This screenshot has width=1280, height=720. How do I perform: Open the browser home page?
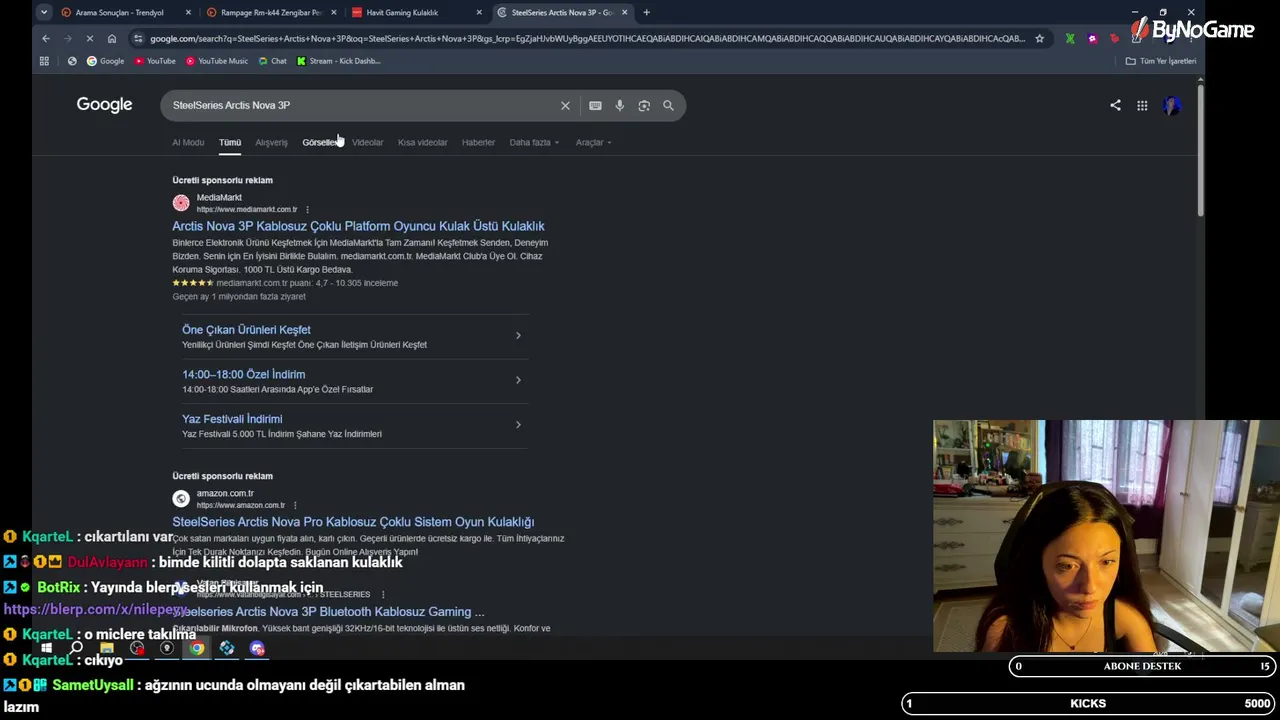(112, 38)
